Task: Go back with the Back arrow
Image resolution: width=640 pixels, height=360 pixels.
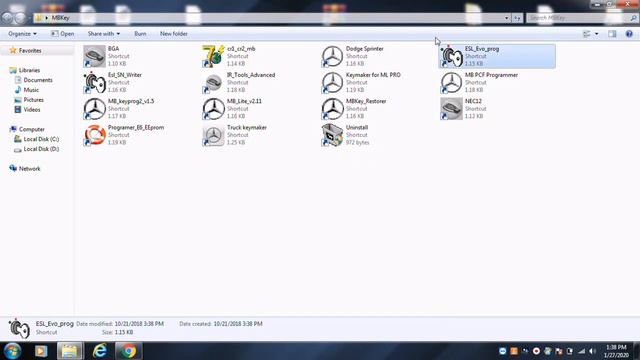Action: pos(7,18)
